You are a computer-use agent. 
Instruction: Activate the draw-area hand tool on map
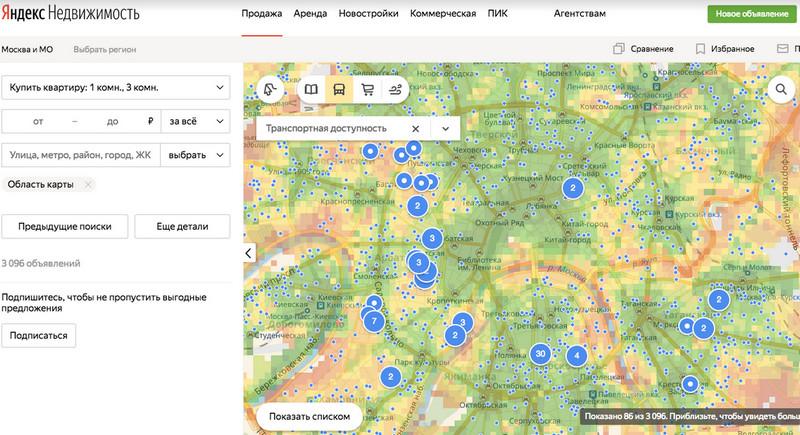coord(270,90)
